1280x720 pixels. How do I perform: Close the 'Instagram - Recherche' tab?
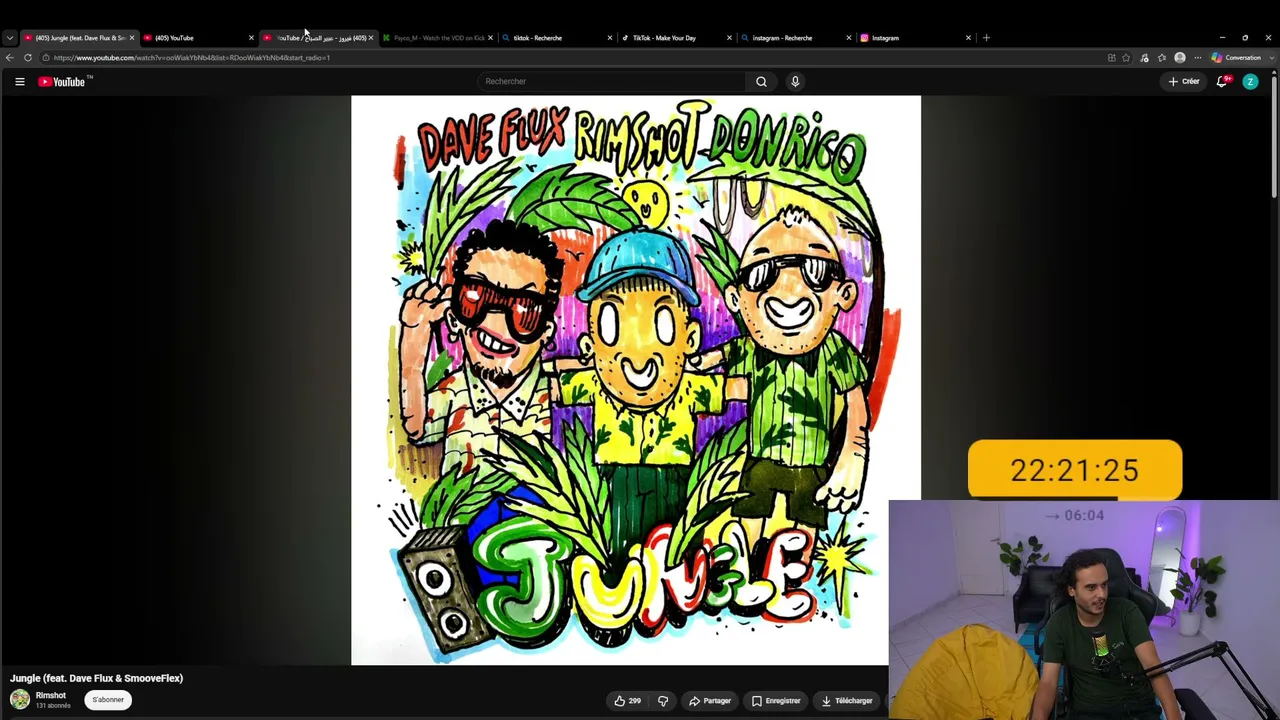tap(849, 38)
